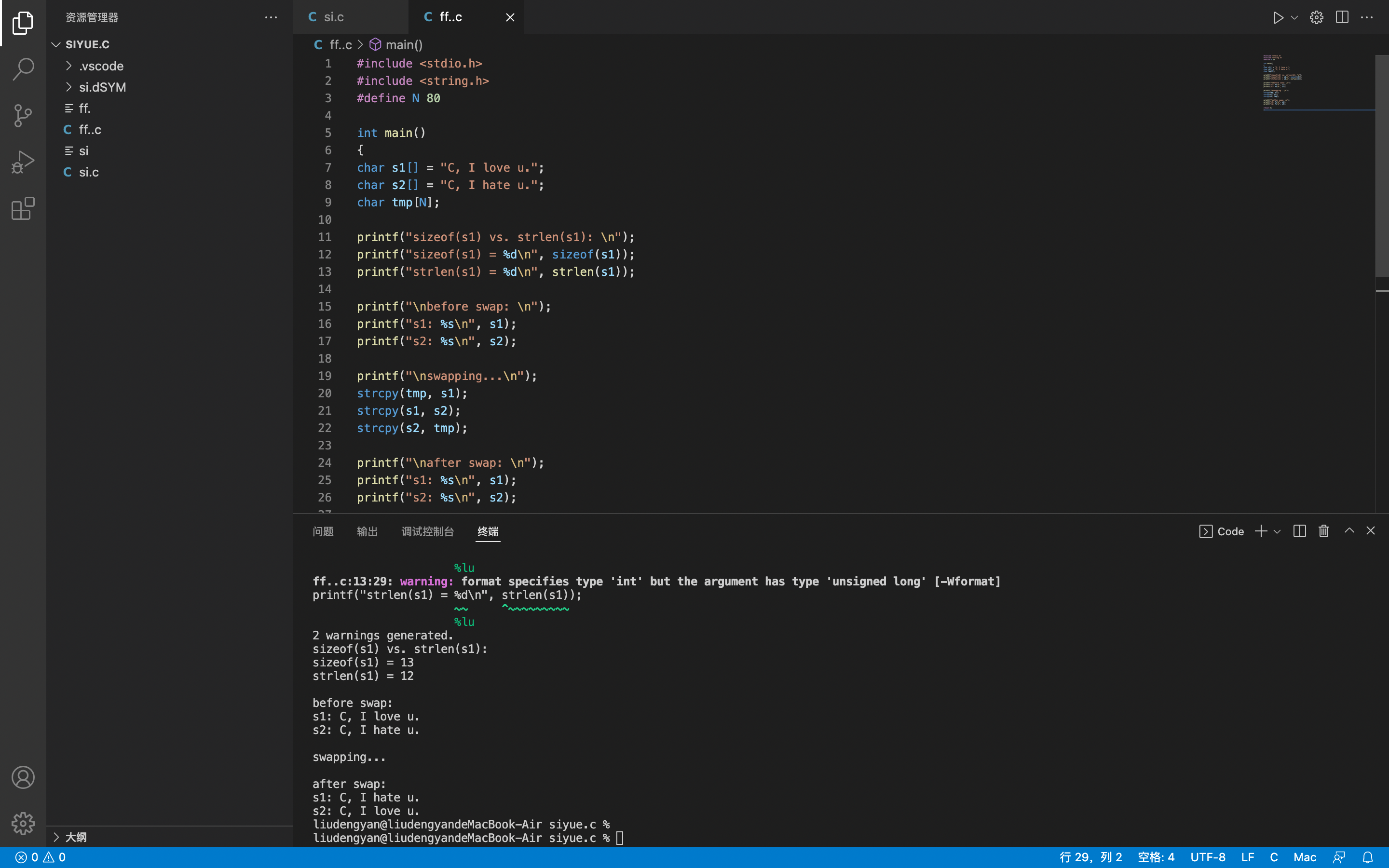The width and height of the screenshot is (1389, 868).
Task: Open the run button dropdown arrow
Action: [x=1295, y=17]
